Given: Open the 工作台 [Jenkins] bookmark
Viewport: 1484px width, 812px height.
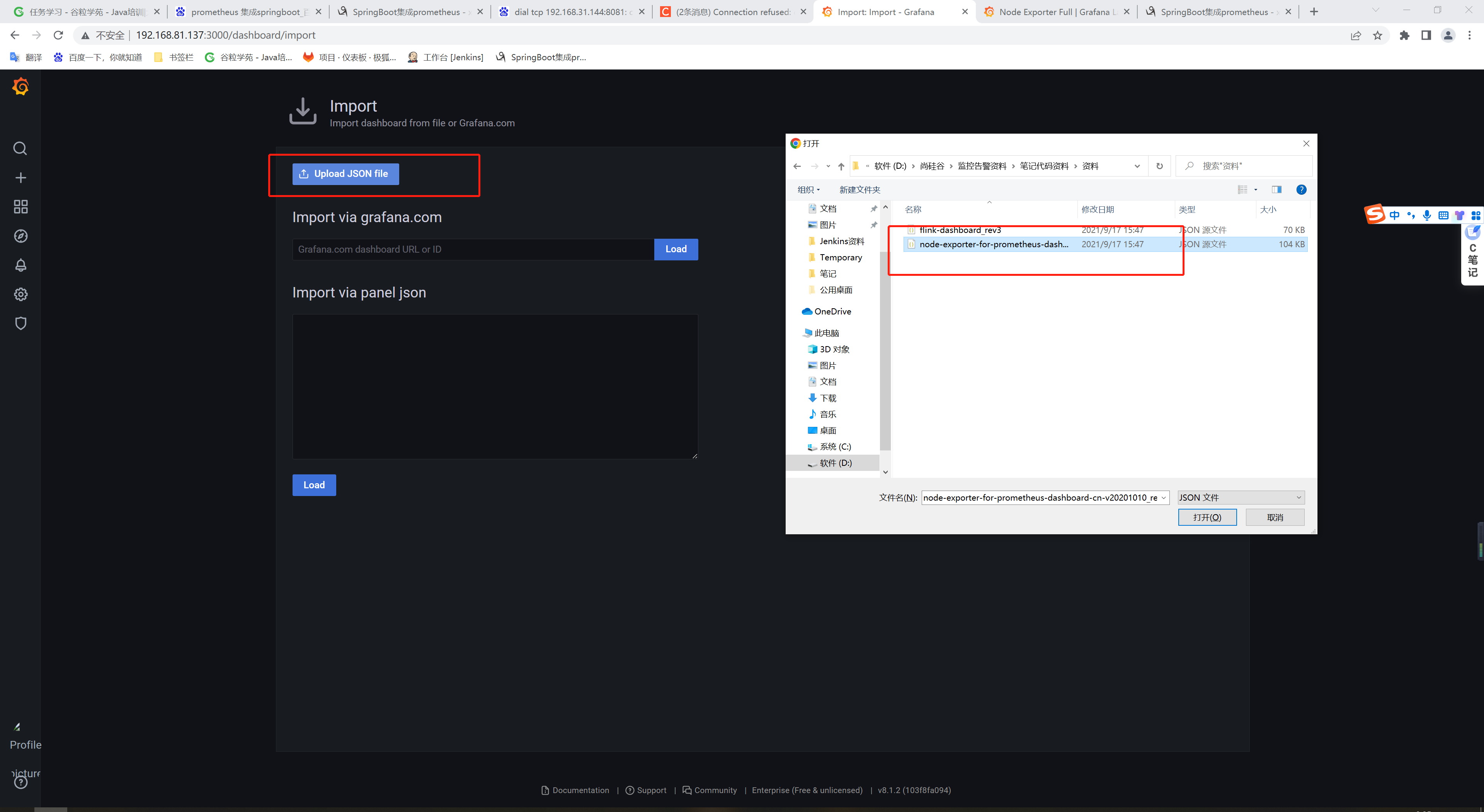Looking at the screenshot, I should coord(445,57).
